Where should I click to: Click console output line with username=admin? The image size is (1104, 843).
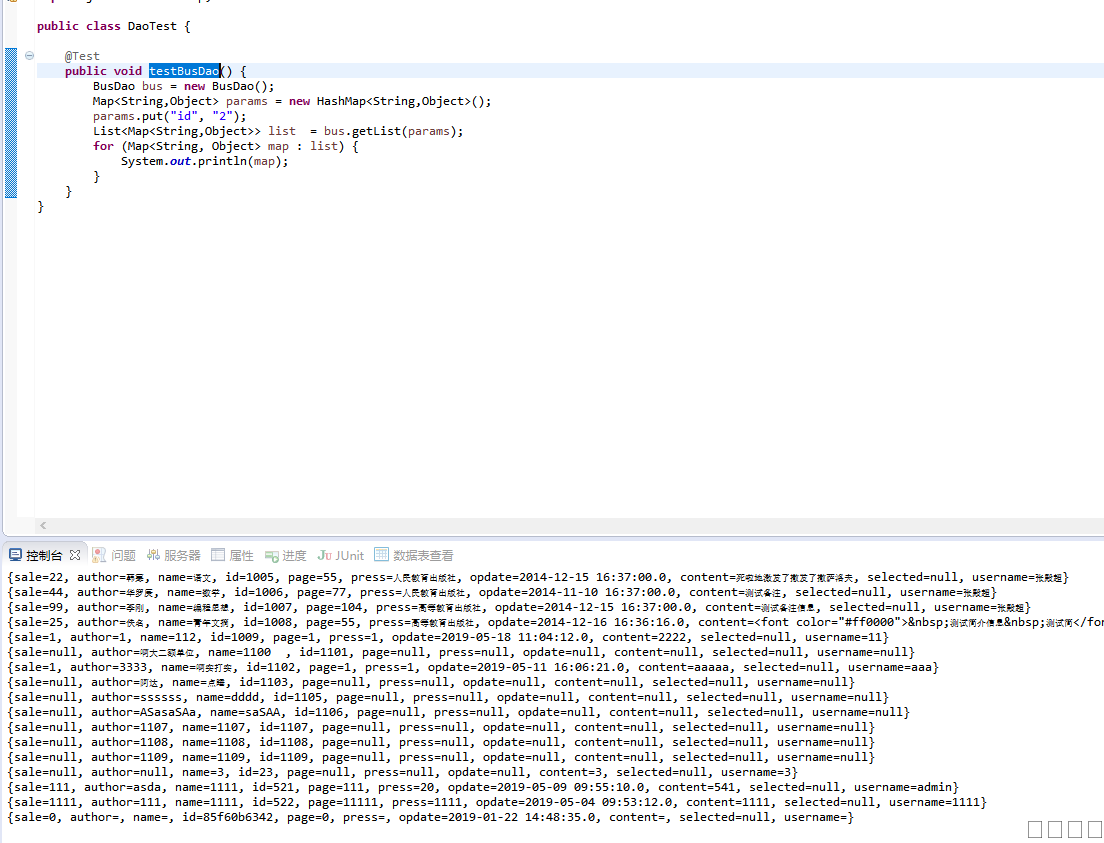coord(482,787)
